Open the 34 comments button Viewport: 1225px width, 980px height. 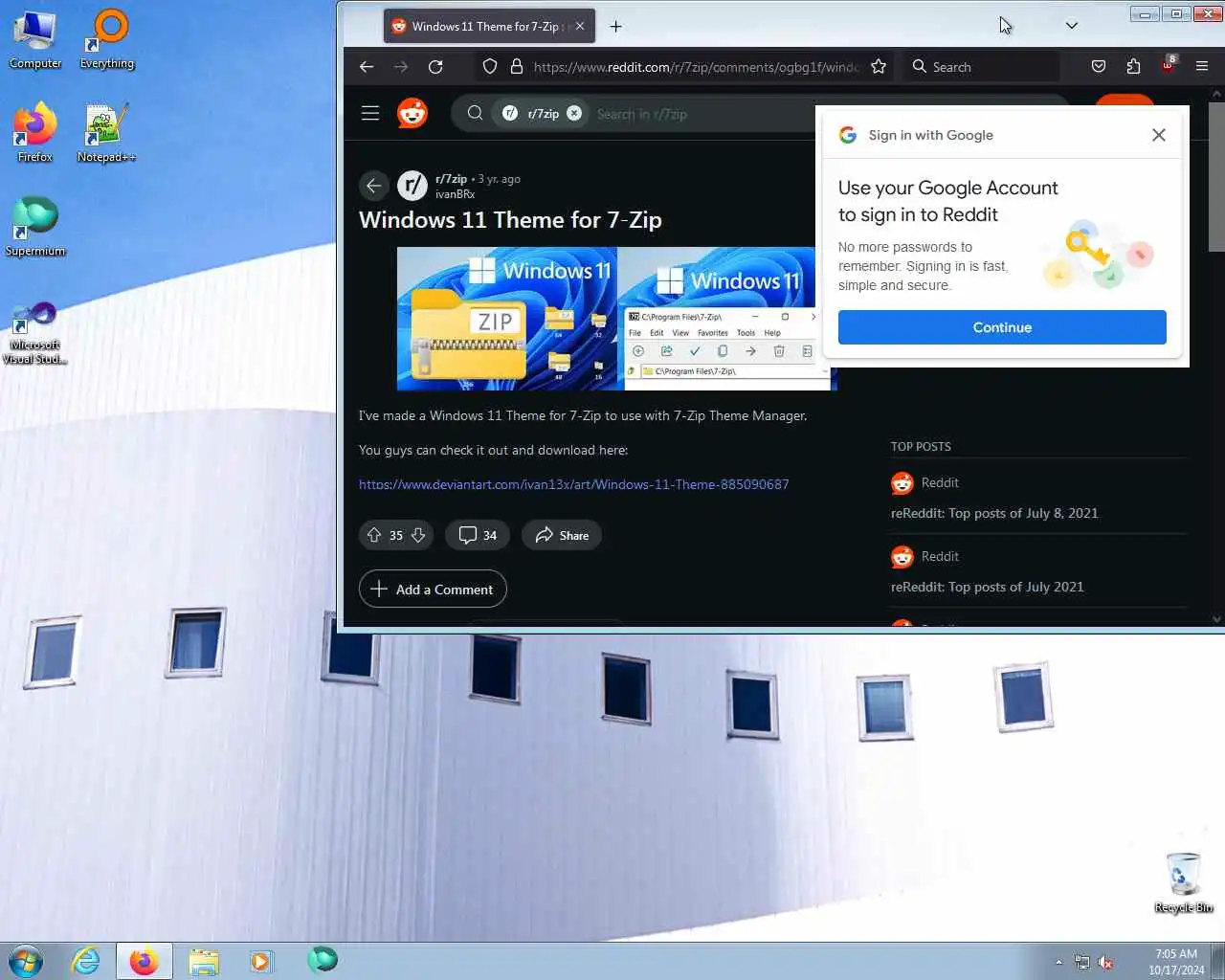pos(478,535)
